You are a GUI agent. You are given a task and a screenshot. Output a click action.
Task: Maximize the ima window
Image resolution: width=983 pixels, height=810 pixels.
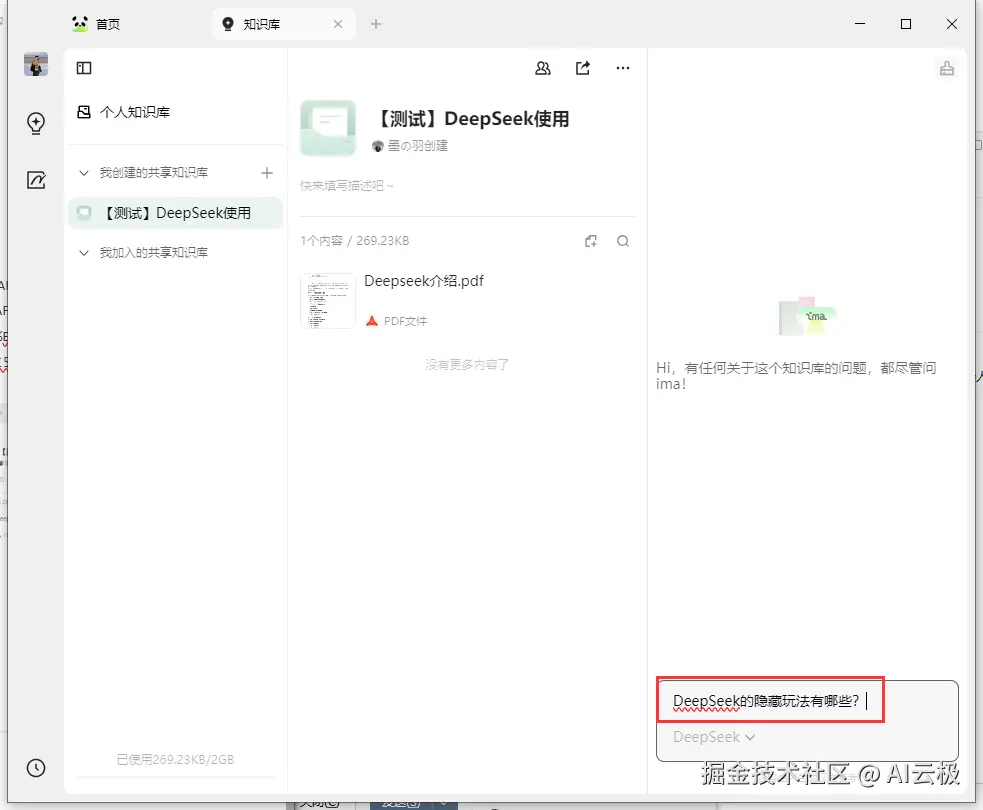[x=906, y=24]
